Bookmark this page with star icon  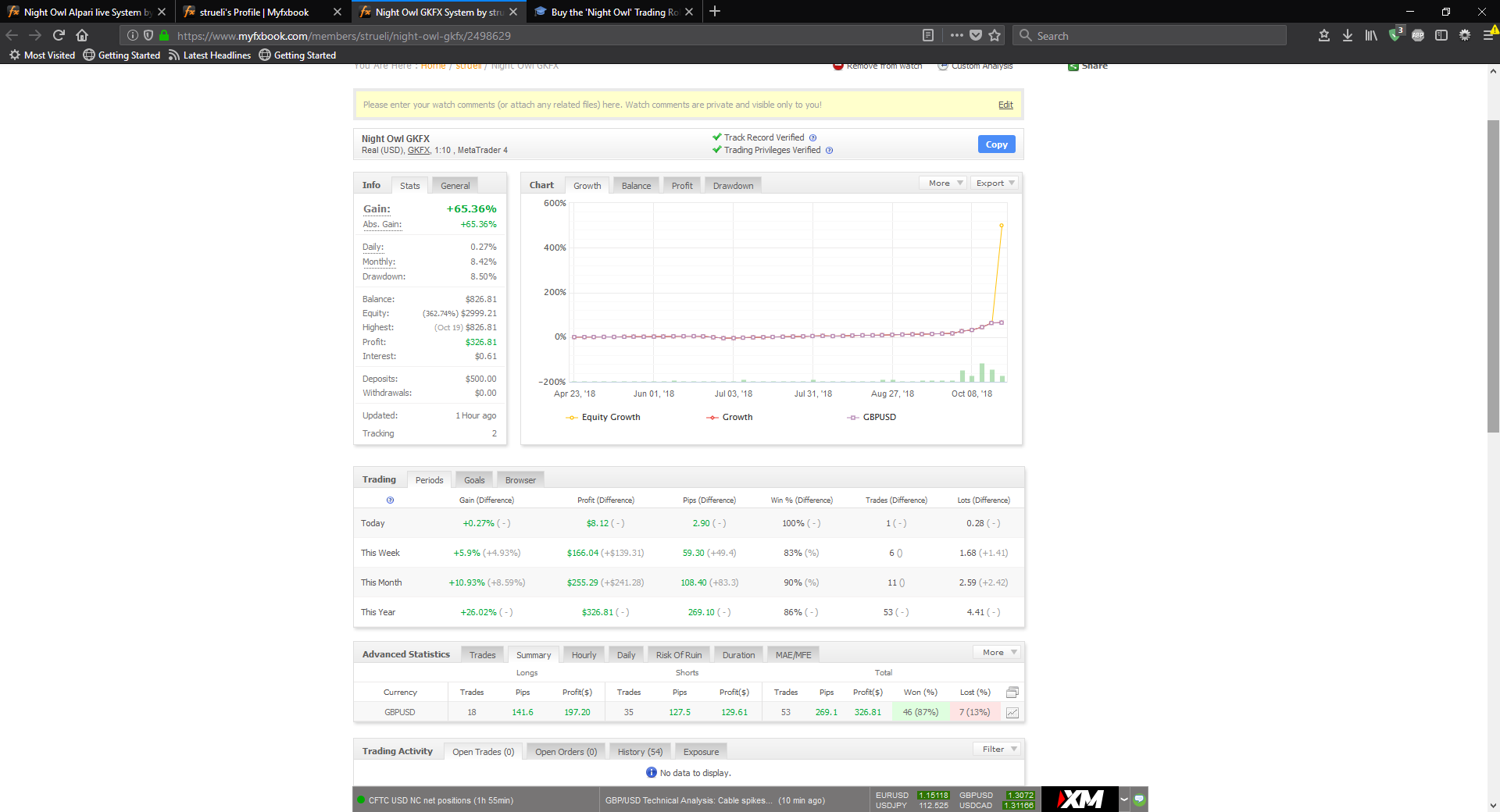point(995,35)
